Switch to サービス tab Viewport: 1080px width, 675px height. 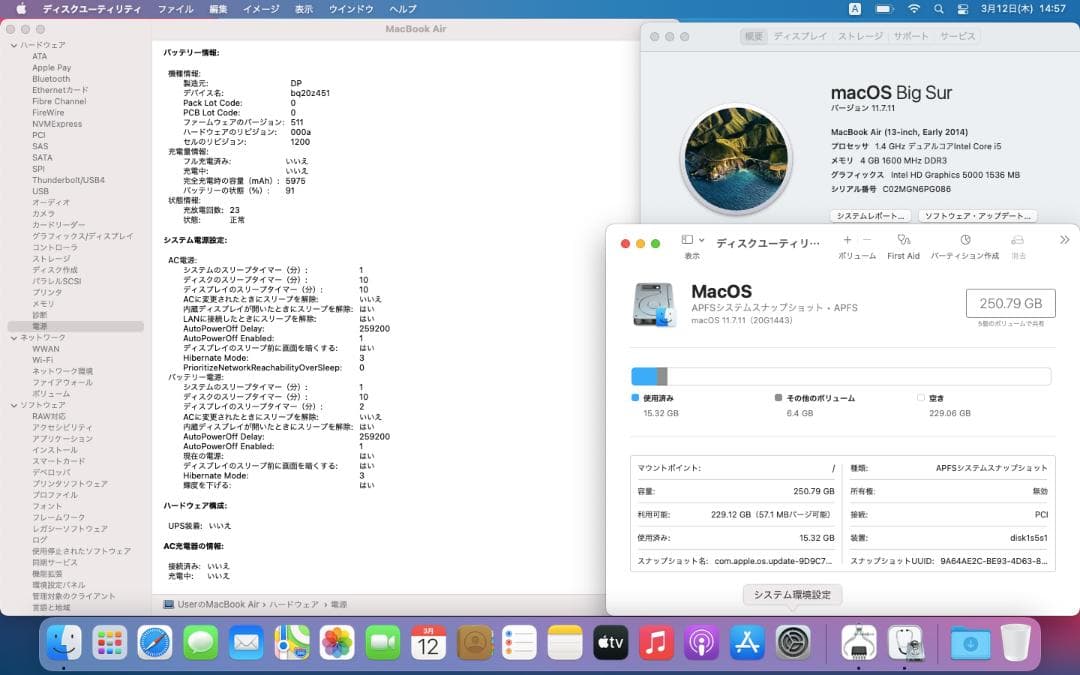tap(957, 36)
